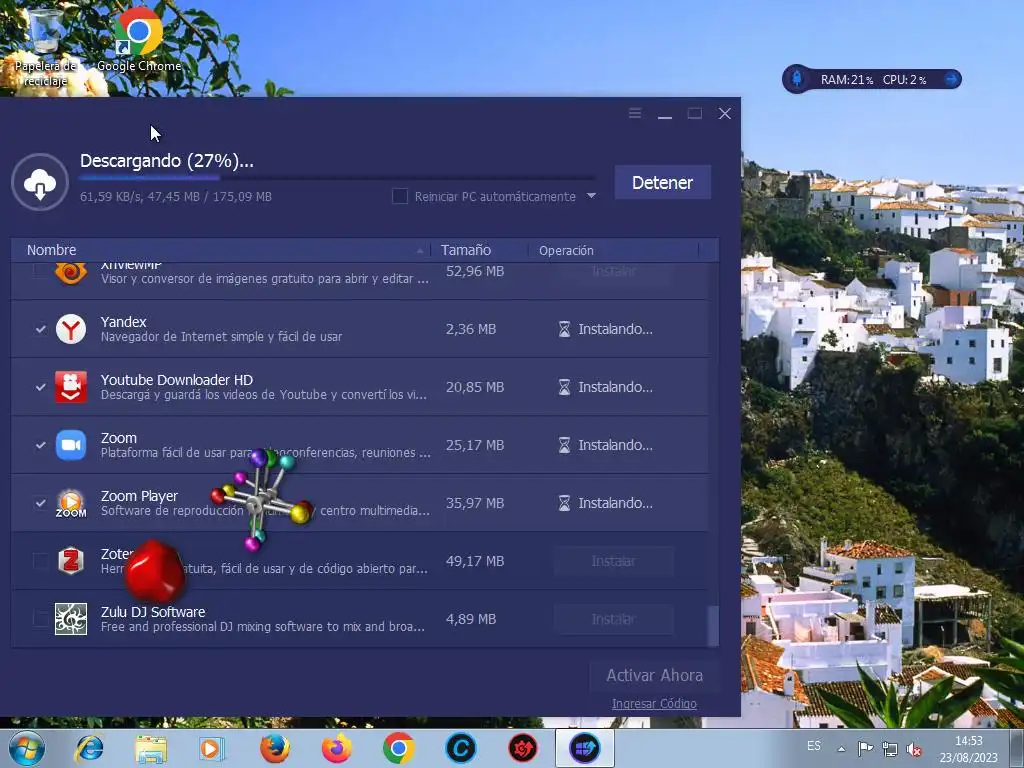The image size is (1024, 768).
Task: Open the Ingresar Código link
Action: 654,704
